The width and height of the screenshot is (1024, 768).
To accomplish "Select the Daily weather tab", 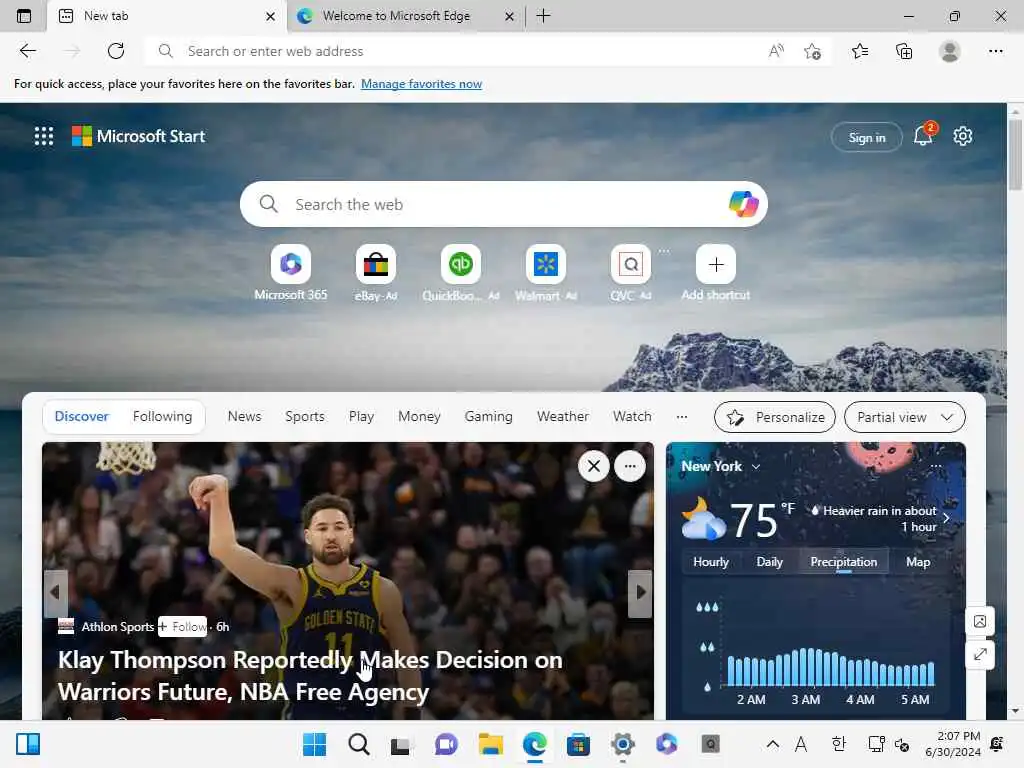I will (769, 562).
